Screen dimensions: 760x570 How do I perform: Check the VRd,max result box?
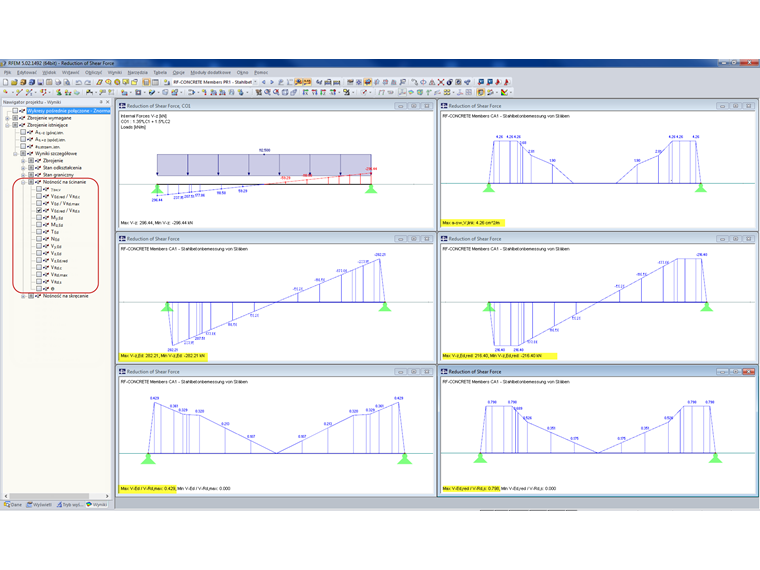39,274
